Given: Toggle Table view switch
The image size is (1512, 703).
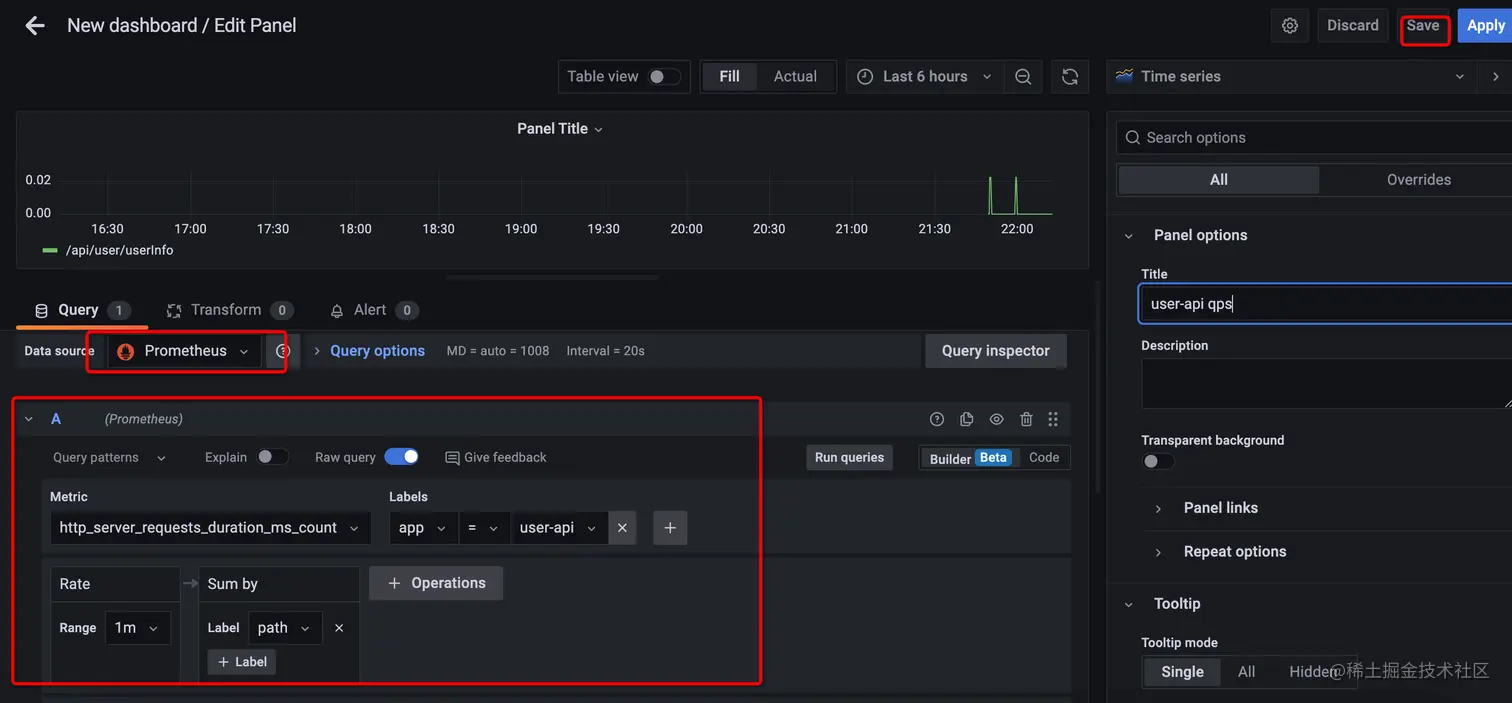Looking at the screenshot, I should coord(664,77).
